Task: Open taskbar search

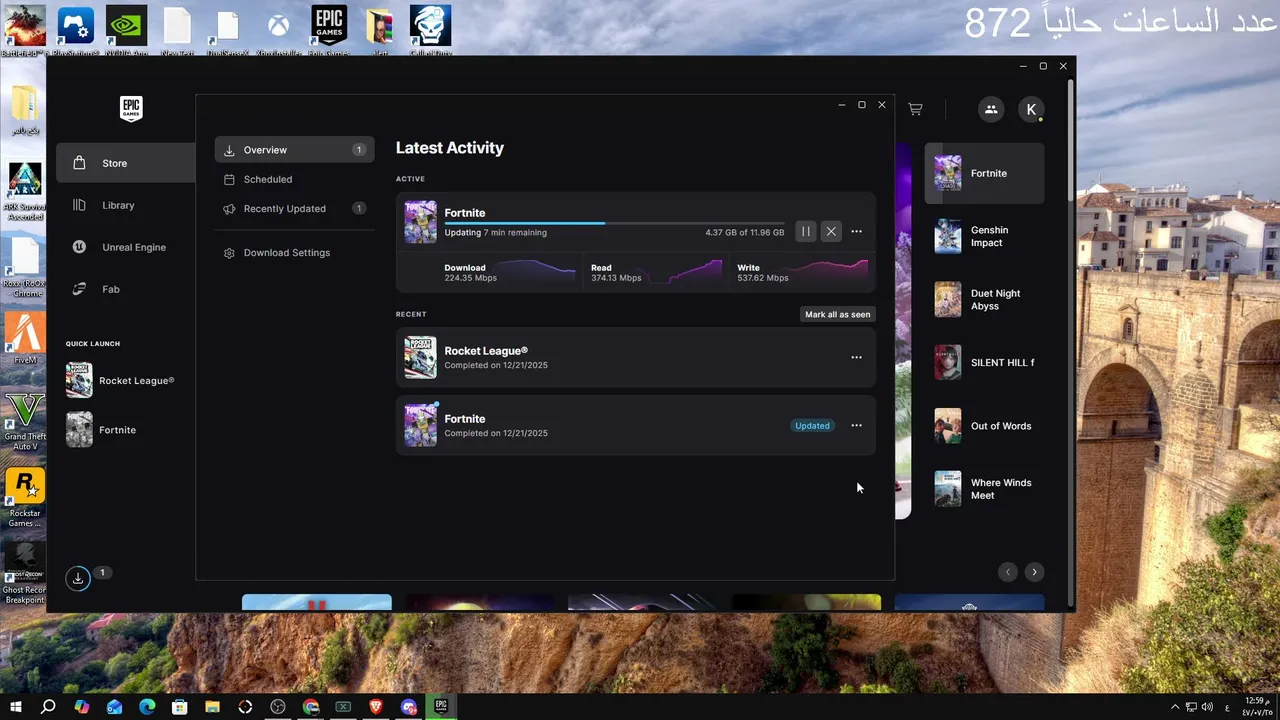Action: (x=48, y=706)
